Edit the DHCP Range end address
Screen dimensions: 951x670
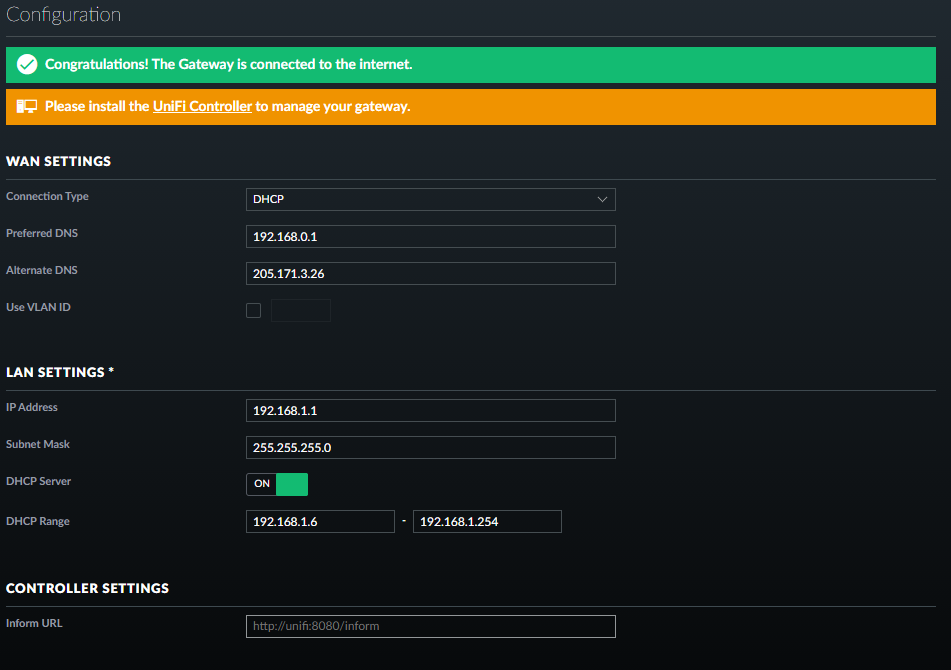[x=486, y=521]
